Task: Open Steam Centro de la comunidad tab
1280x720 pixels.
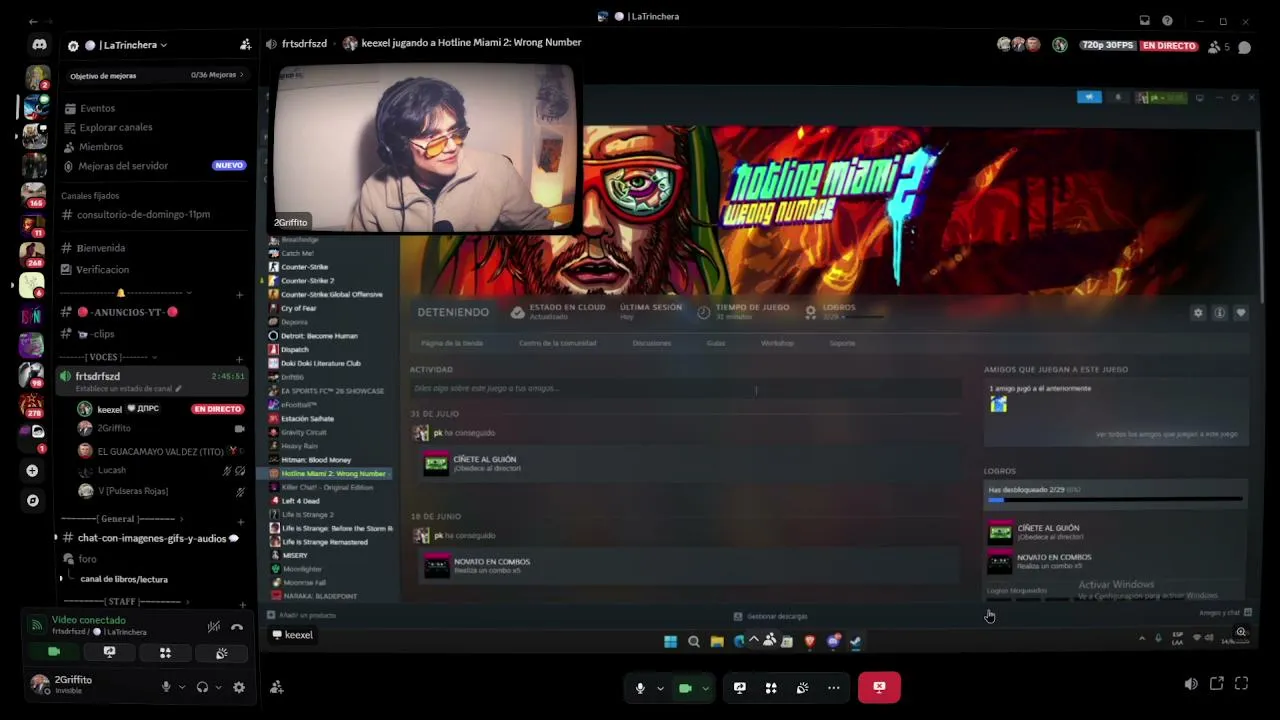Action: (x=557, y=343)
